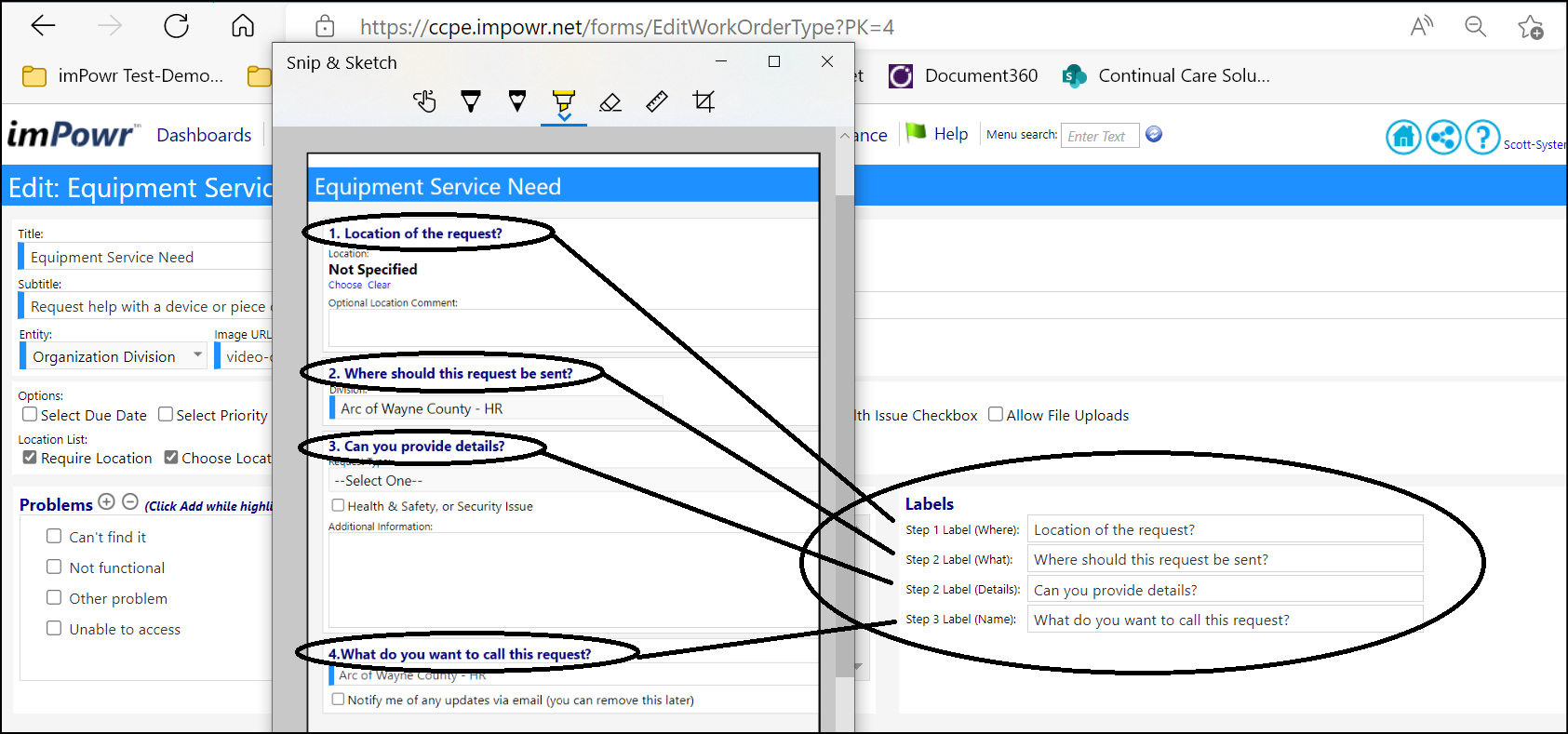
Task: Click the browser forward arrow
Action: [x=110, y=26]
